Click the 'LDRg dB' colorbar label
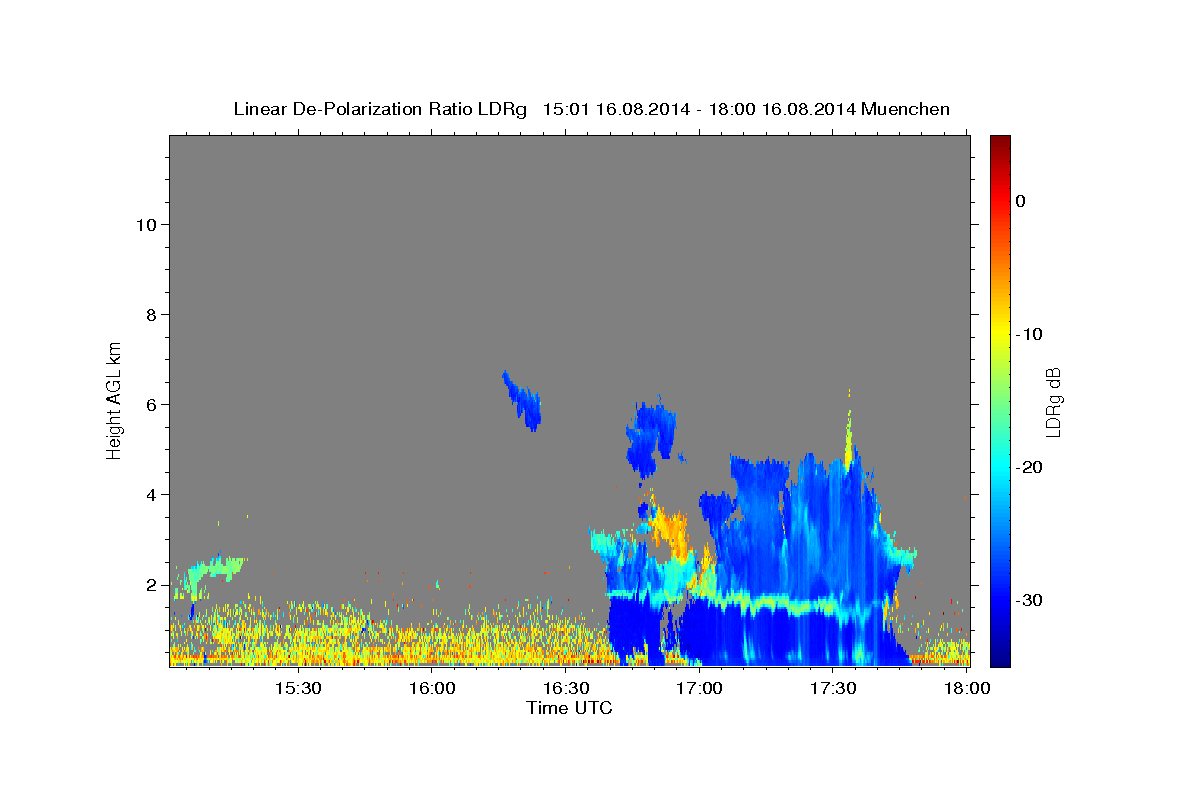This screenshot has width=1200, height=800. [1053, 400]
